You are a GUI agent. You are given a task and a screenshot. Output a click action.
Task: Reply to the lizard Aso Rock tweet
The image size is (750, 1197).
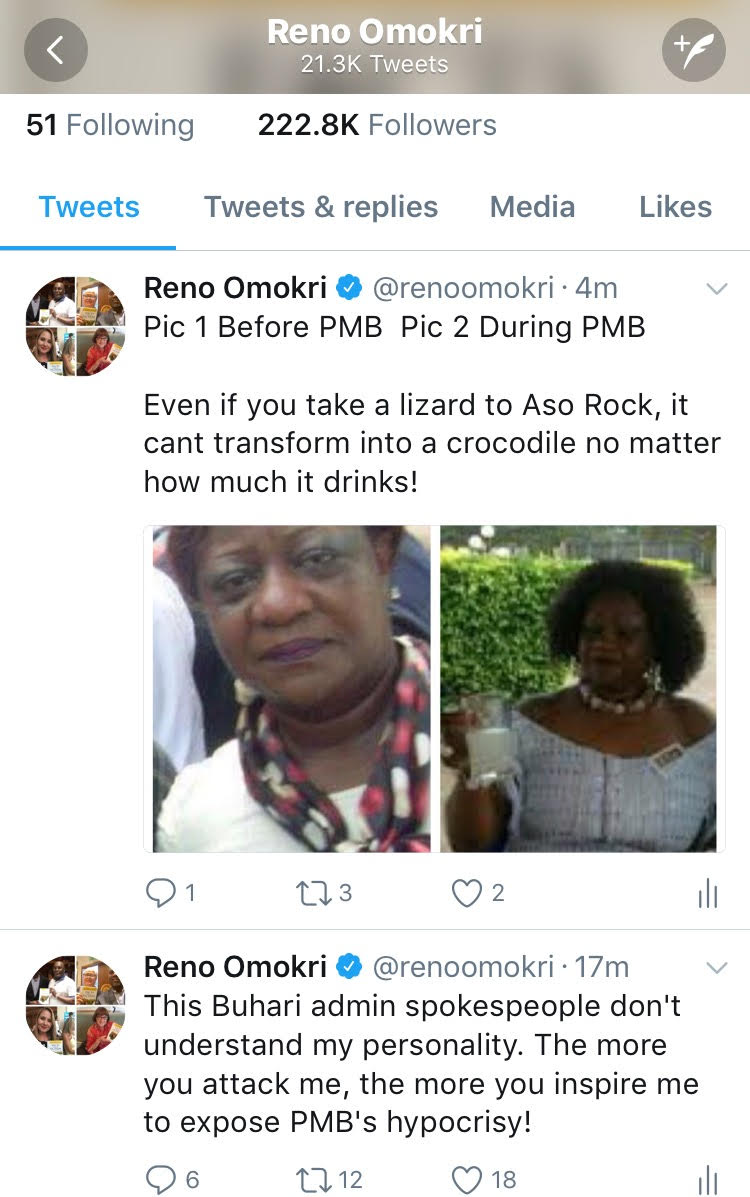[160, 893]
